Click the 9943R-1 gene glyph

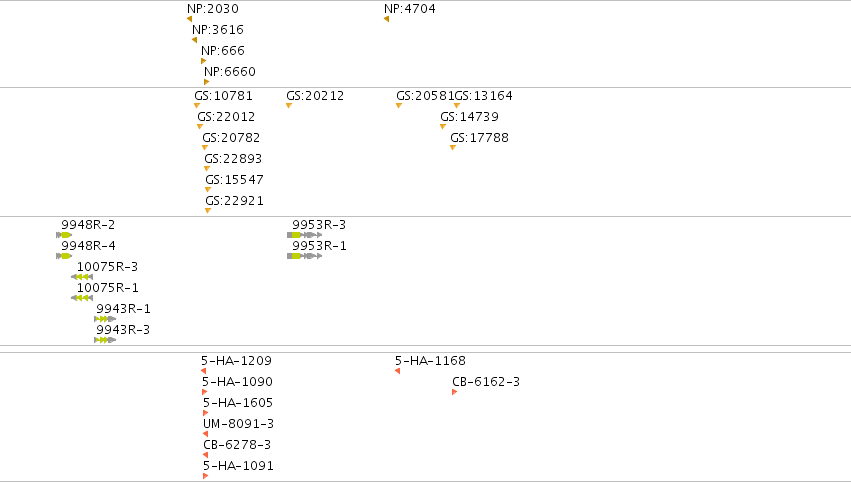pyautogui.click(x=105, y=319)
